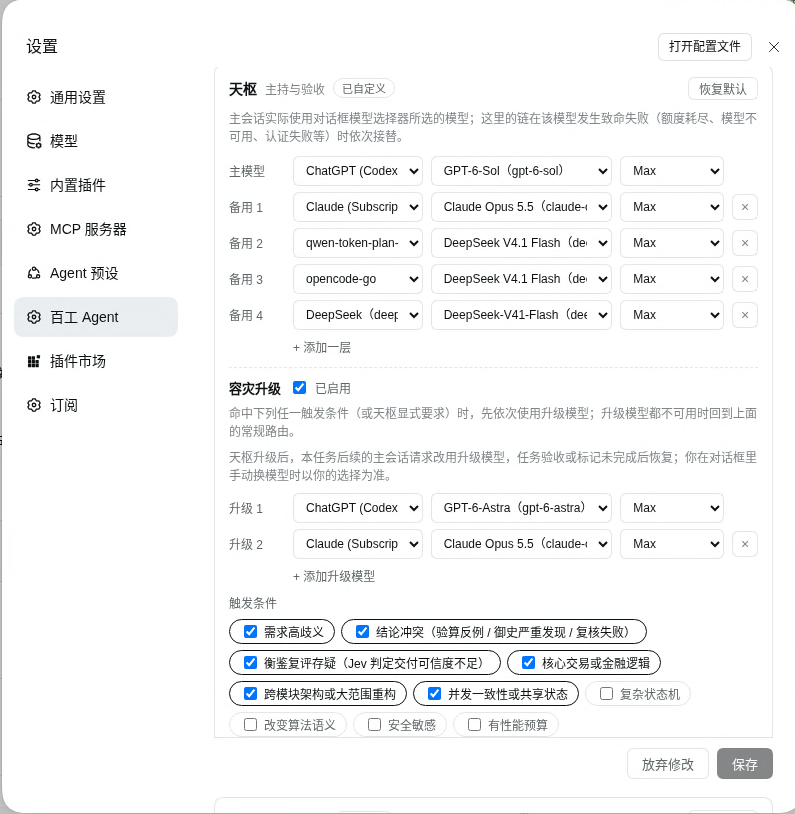Click the MCP 服务器 gear icon
The image size is (795, 814).
point(34,229)
